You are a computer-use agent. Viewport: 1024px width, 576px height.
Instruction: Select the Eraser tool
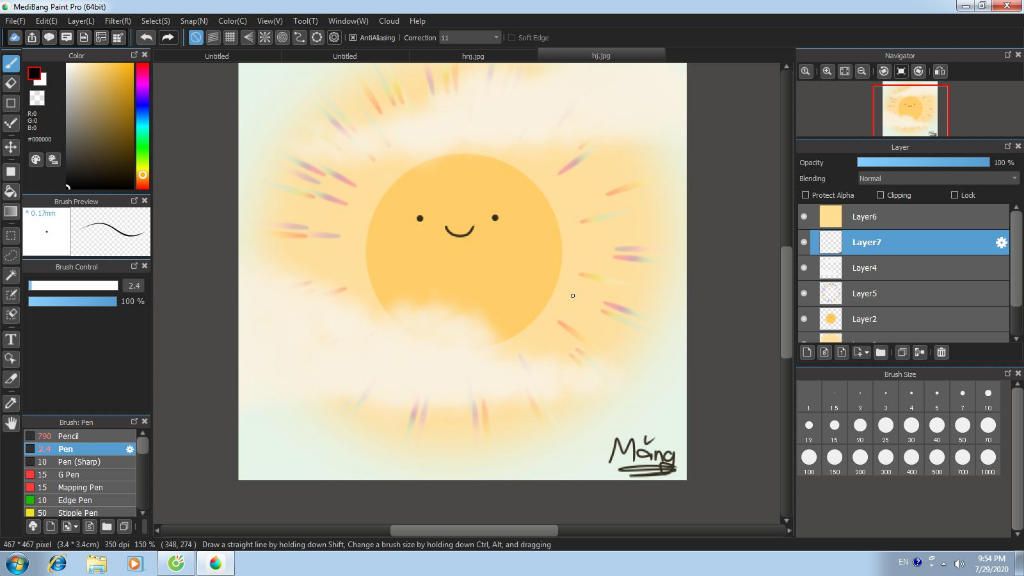[x=11, y=83]
